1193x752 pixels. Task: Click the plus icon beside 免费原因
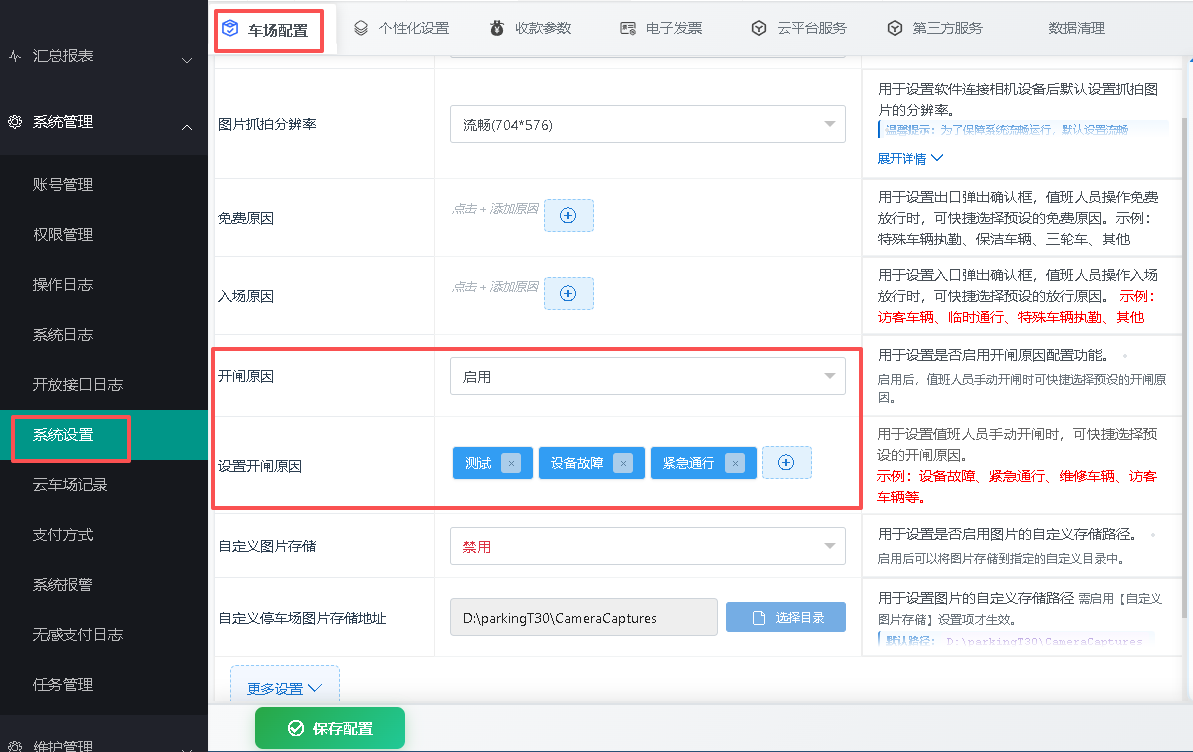coord(568,215)
